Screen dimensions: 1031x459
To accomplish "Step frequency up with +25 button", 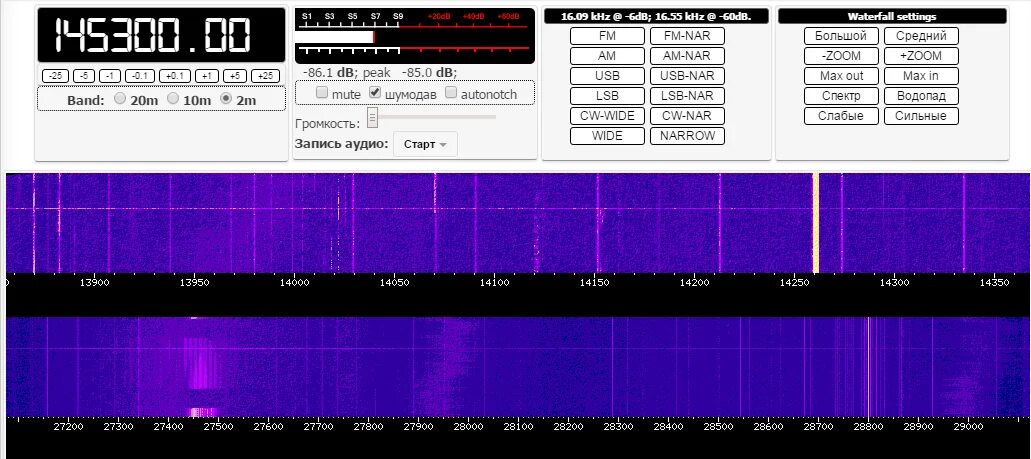I will click(265, 76).
